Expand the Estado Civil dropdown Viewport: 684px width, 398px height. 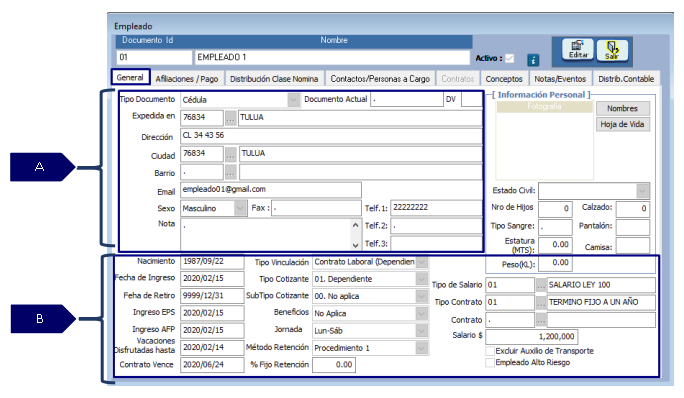642,191
